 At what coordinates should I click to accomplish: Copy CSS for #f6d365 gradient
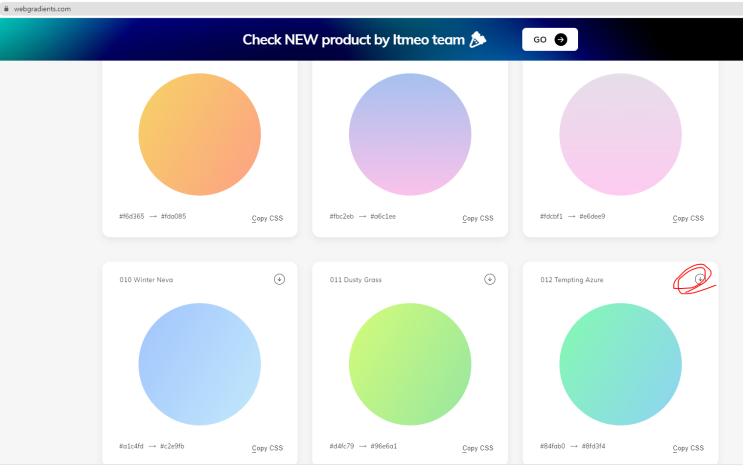(x=267, y=218)
